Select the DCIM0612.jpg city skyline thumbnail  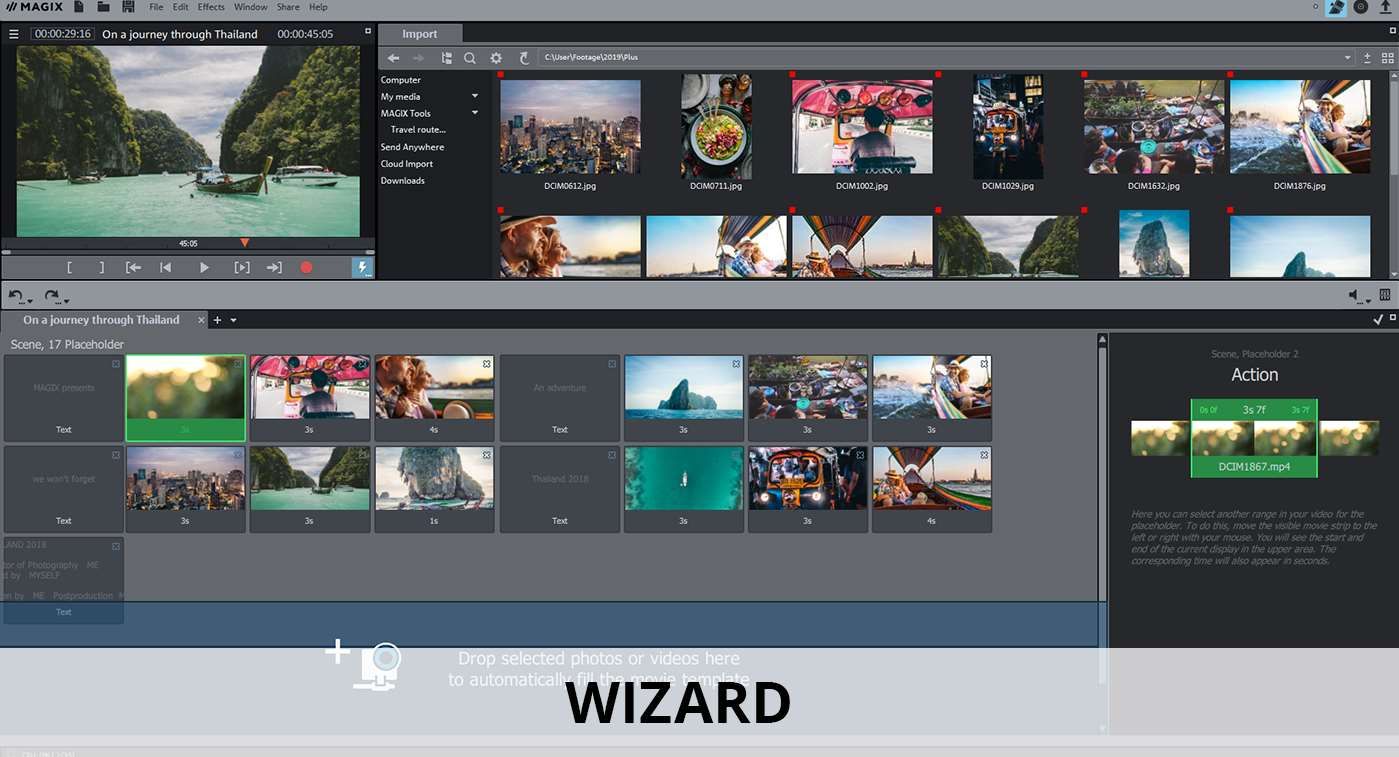coord(570,127)
